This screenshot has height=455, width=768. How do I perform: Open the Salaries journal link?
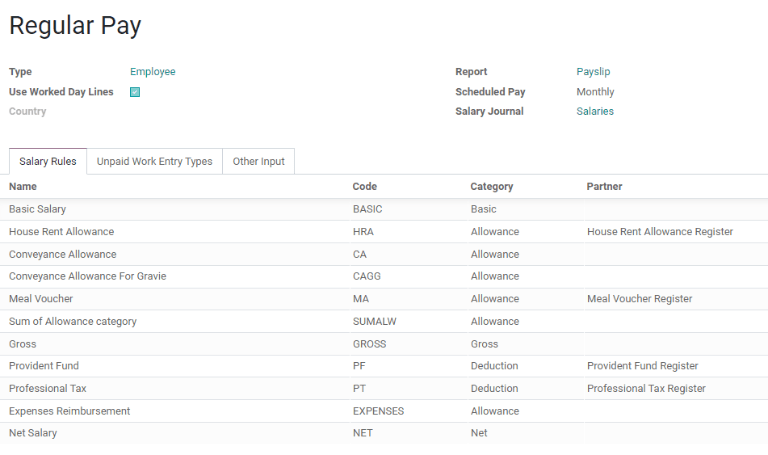[595, 111]
